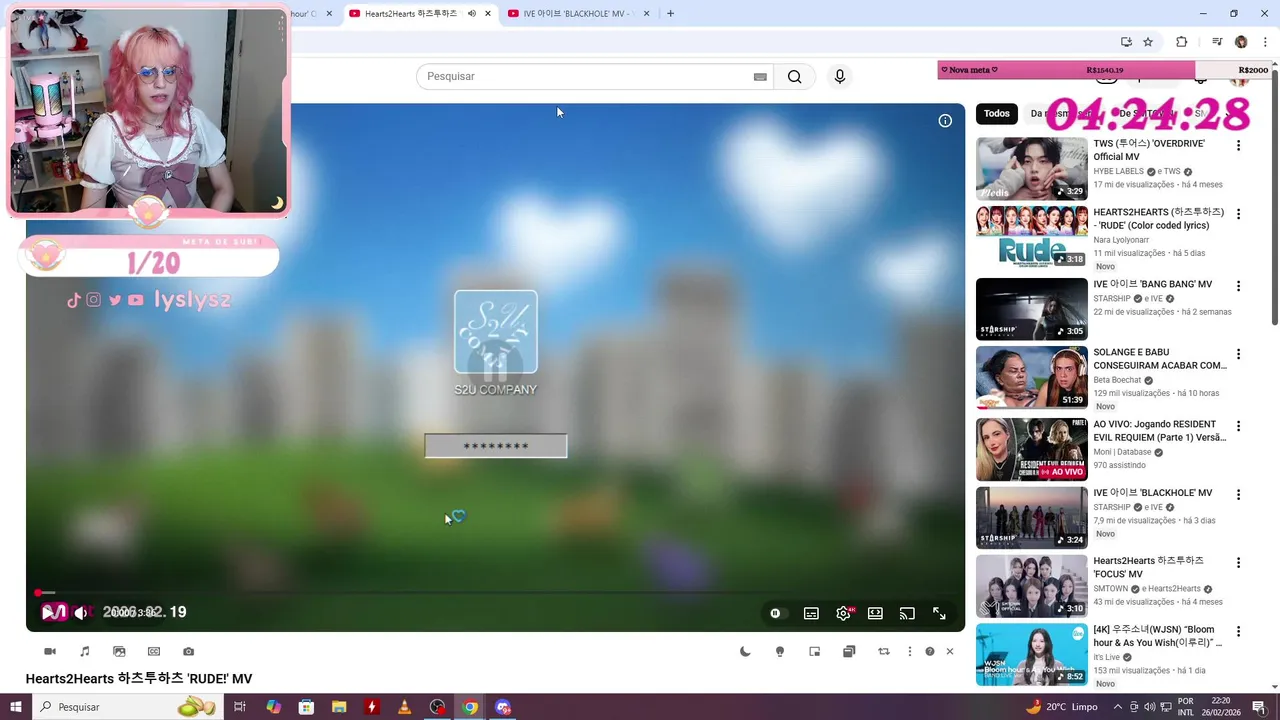1280x720 pixels.
Task: Click the red video progress bar
Action: [495, 593]
